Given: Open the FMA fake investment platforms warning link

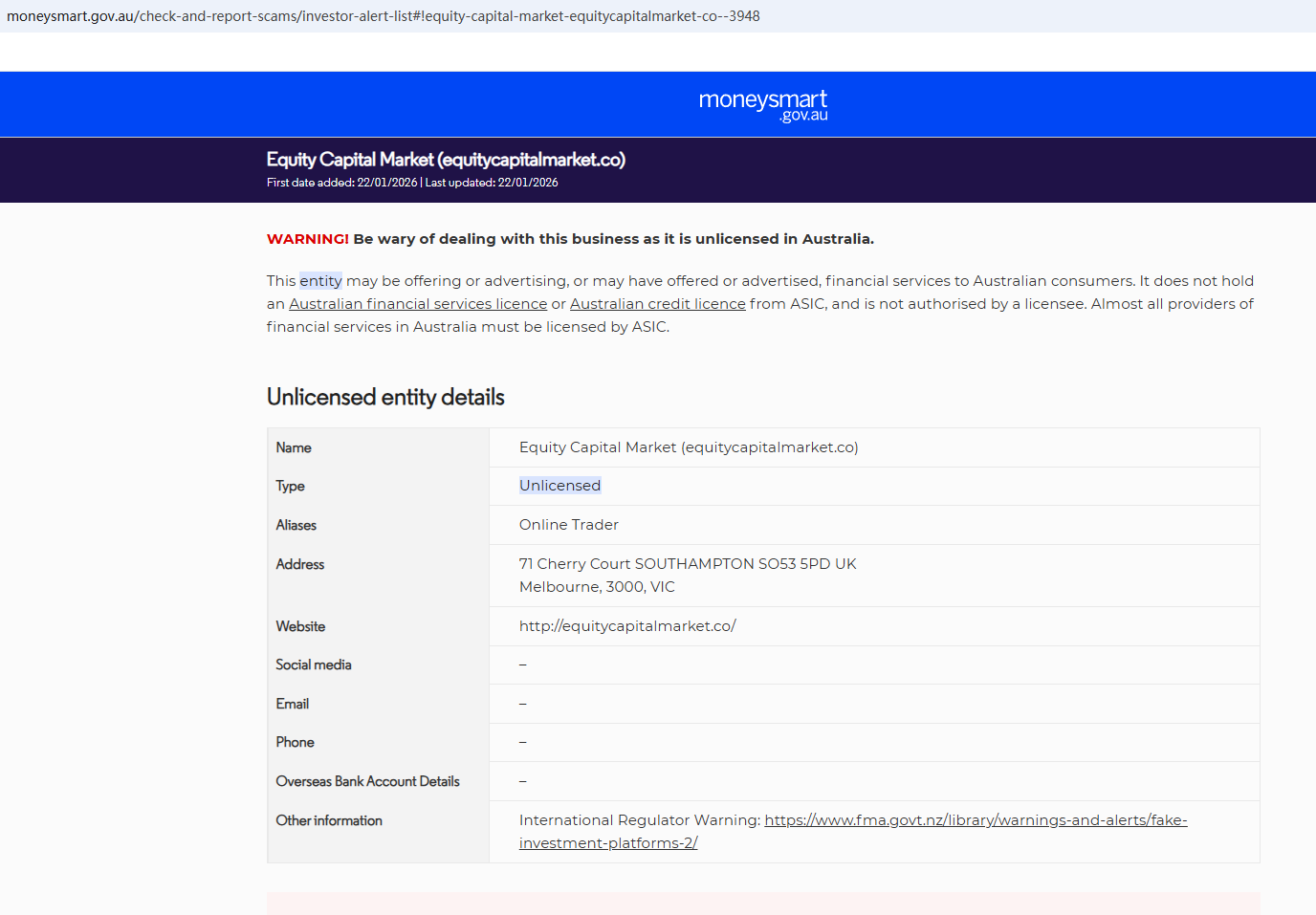Looking at the screenshot, I should [x=853, y=832].
